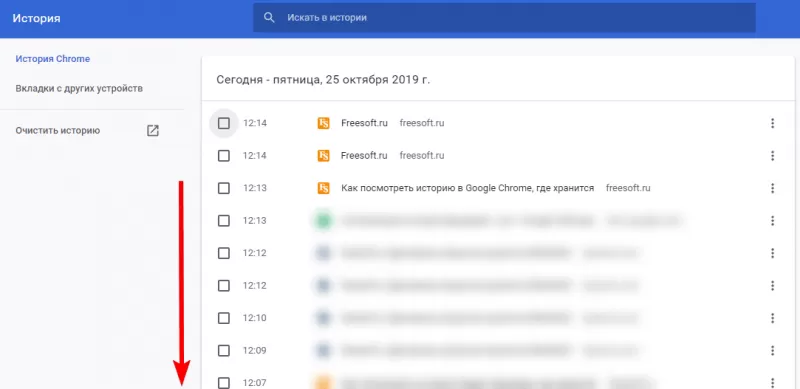The width and height of the screenshot is (800, 389).
Task: Click the date header "Сегодня - пятница, 25 октября 2019 г."
Action: point(323,80)
